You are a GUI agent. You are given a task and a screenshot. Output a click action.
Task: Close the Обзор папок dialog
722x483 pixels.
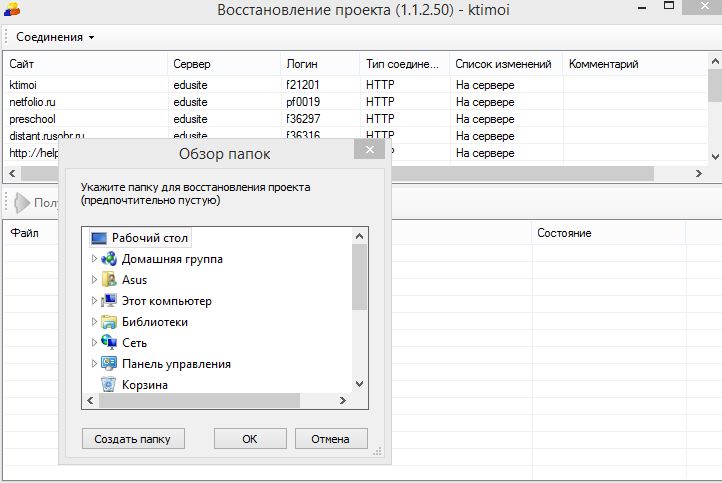tap(370, 152)
